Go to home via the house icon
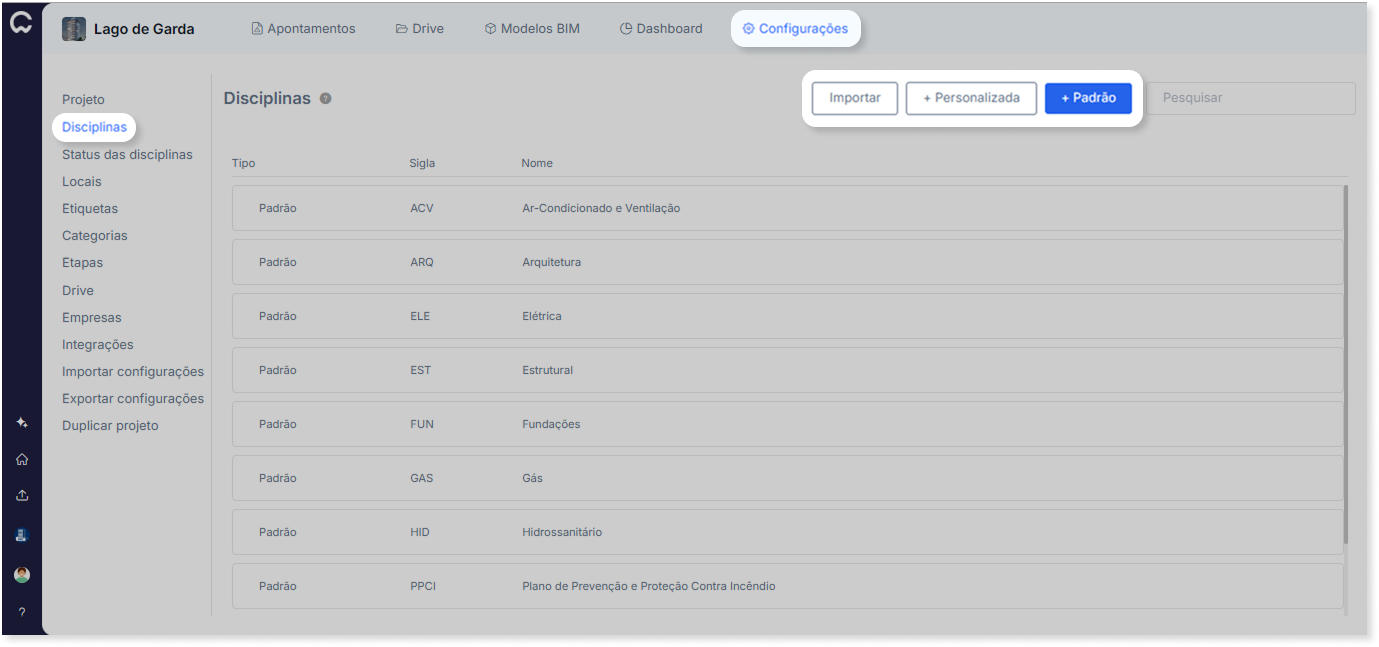This screenshot has width=1379, height=647. (21, 460)
